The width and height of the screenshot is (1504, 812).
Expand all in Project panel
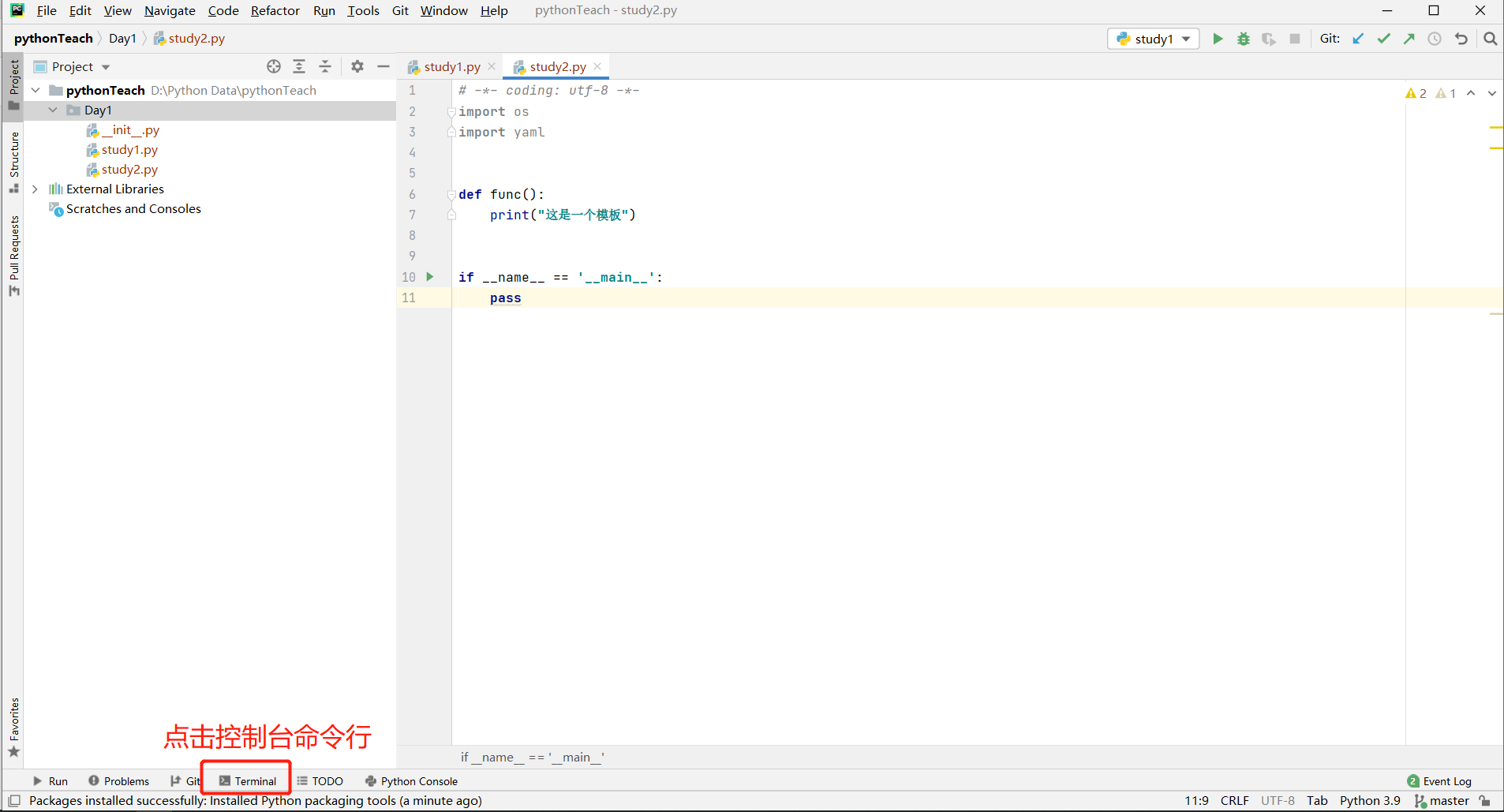coord(299,66)
